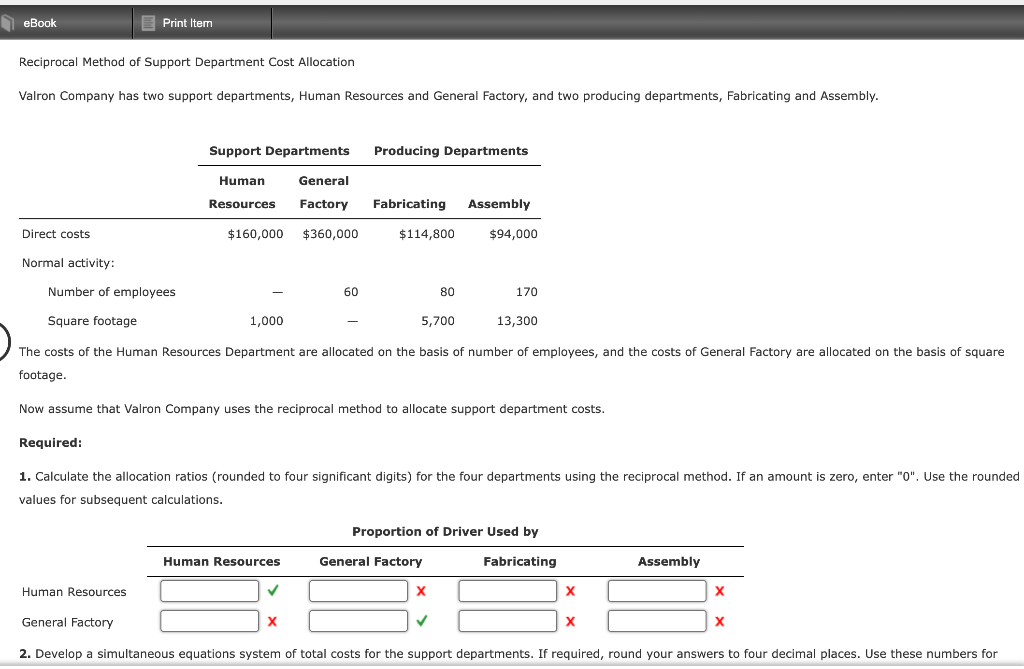This screenshot has height=669, width=1024.
Task: Click the Fabricating proportion field for General Factory
Action: click(507, 621)
